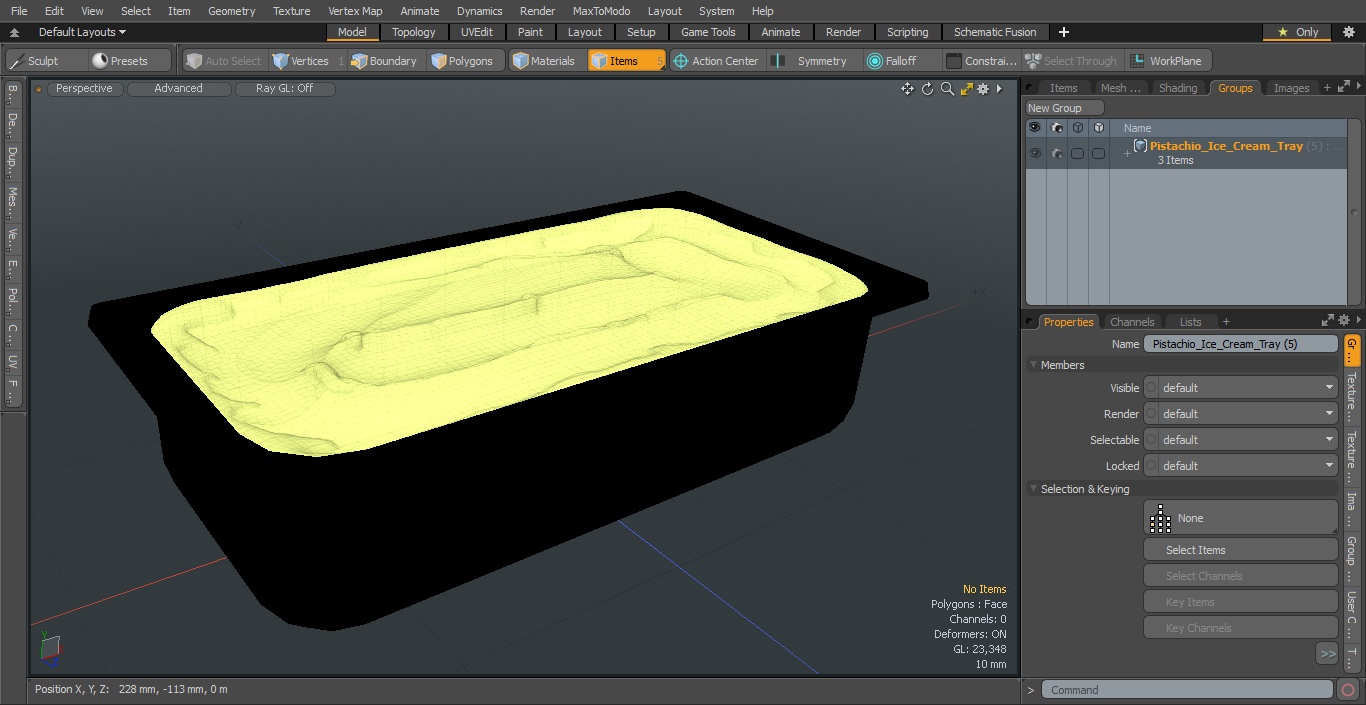The width and height of the screenshot is (1366, 705).
Task: Open the layout settings gear at top right
Action: pos(1348,32)
